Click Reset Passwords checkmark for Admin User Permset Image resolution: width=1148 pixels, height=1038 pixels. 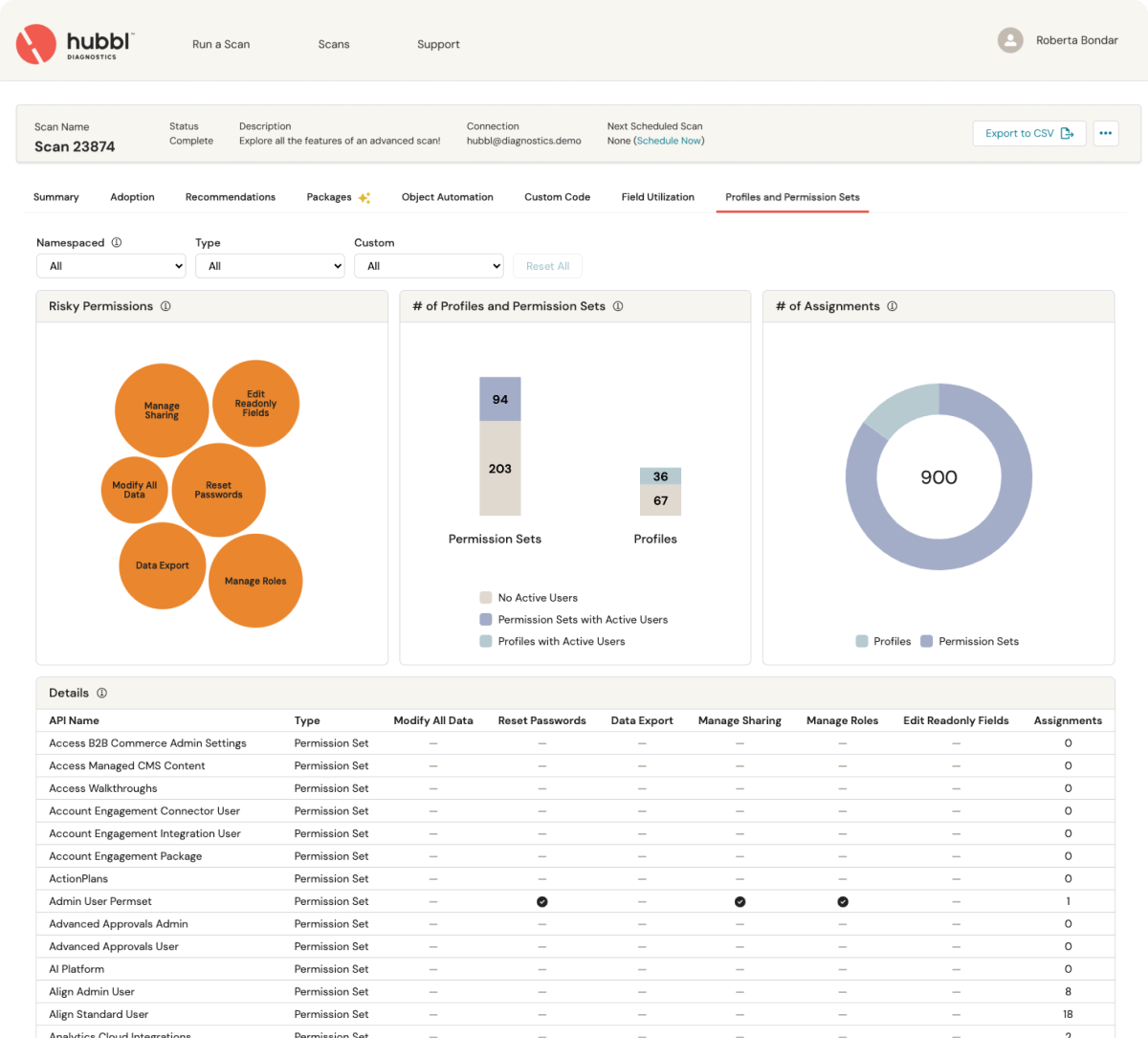click(542, 902)
